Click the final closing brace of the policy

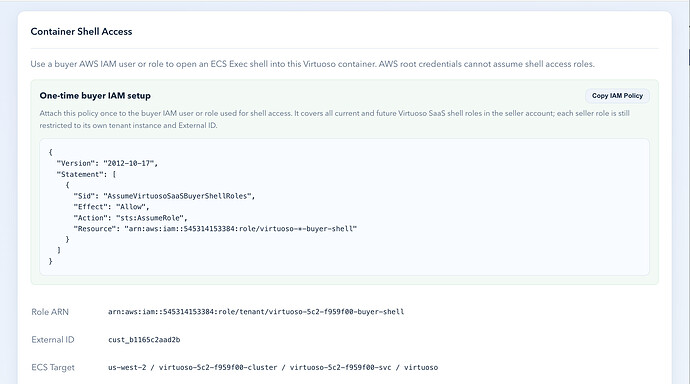point(51,261)
